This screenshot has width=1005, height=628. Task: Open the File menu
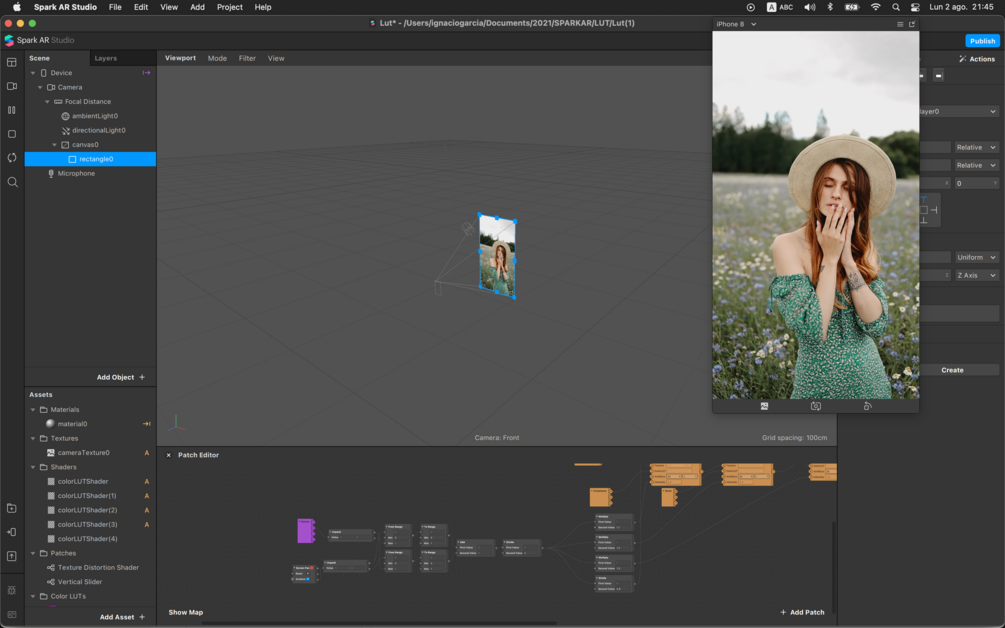(115, 7)
